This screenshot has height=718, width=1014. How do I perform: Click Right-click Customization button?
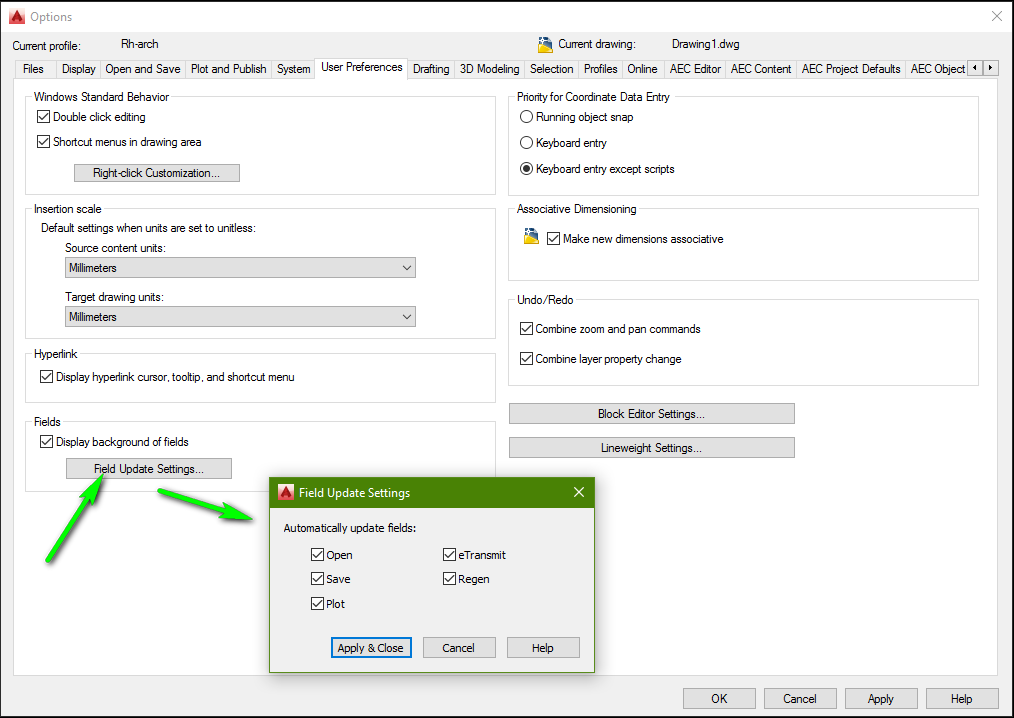(157, 173)
